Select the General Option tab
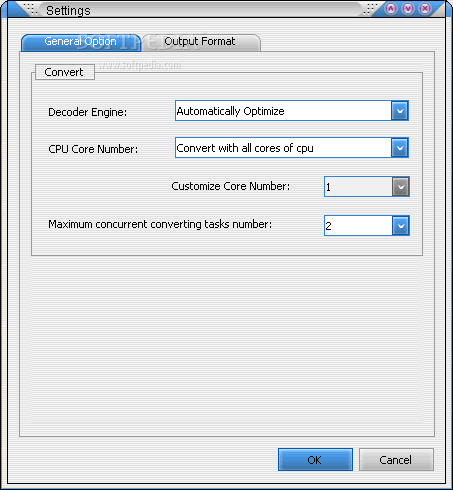Screen dimensions: 453x490 tap(81, 42)
